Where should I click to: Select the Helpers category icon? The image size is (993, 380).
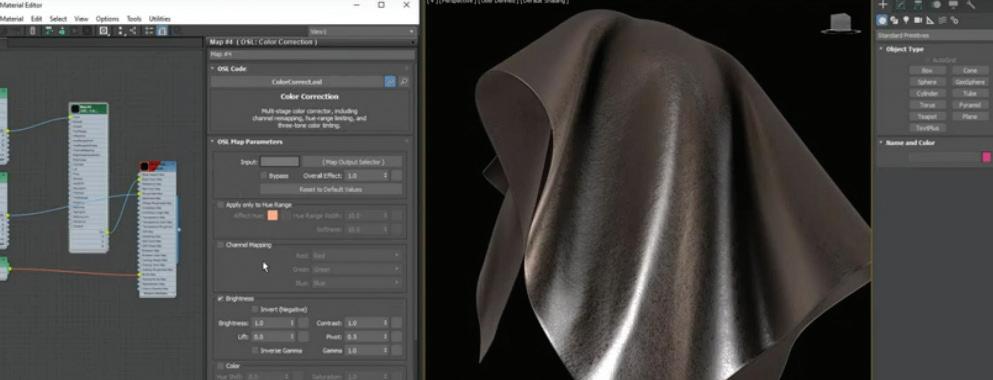click(930, 20)
